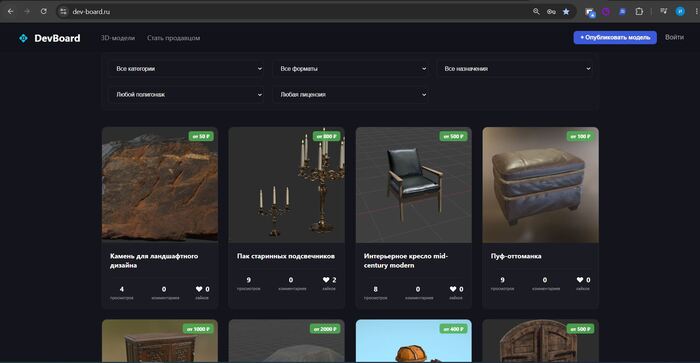This screenshot has width=700, height=363.
Task: Reload the page with the refresh icon
Action: (43, 12)
